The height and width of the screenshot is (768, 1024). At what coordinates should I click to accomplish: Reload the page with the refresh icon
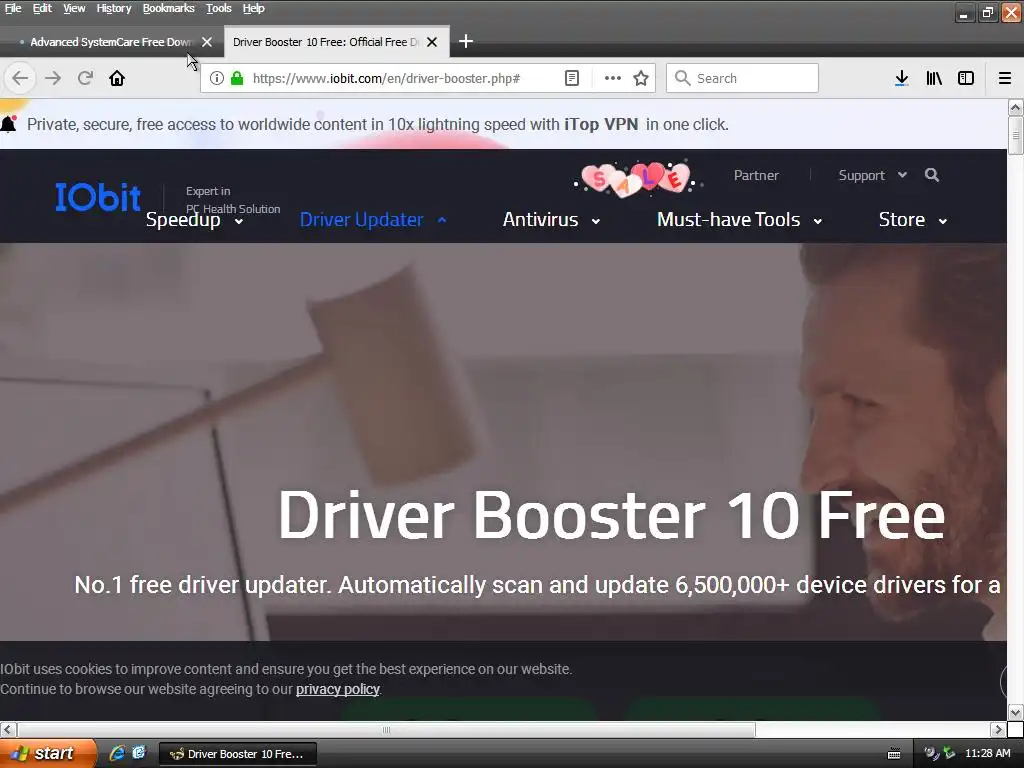[x=85, y=78]
